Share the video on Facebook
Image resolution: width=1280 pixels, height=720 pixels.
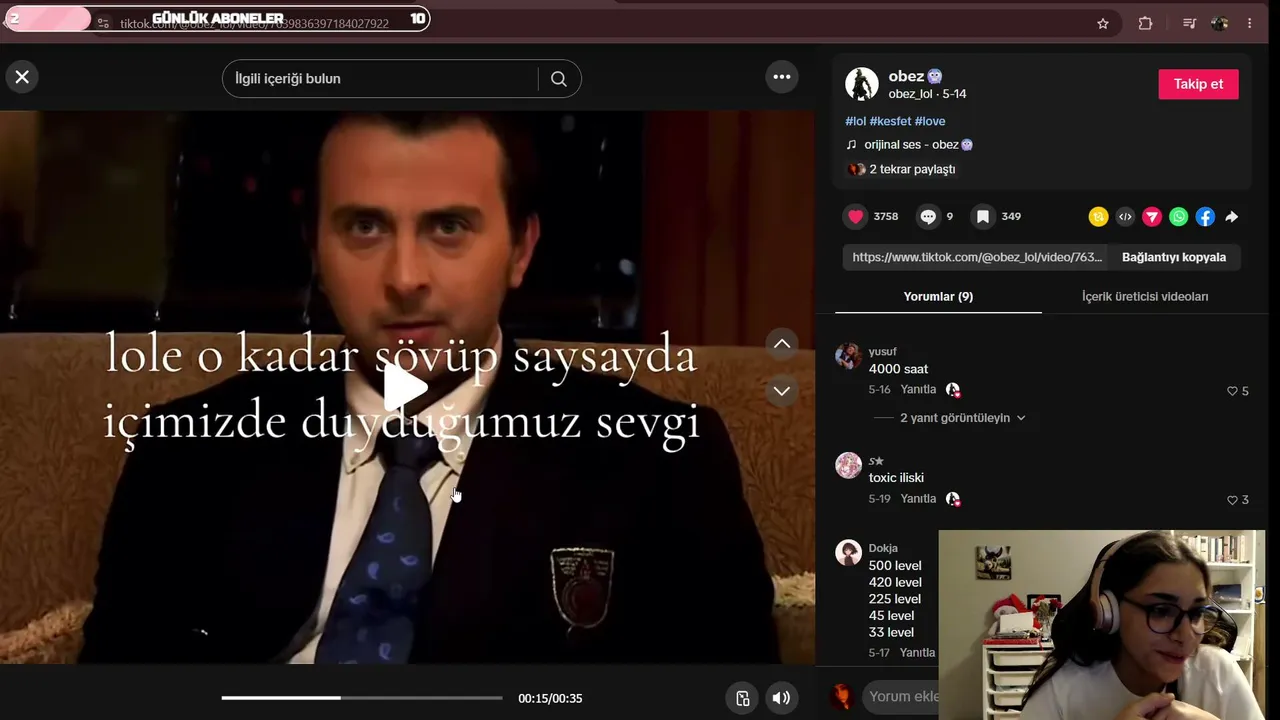pos(1206,217)
